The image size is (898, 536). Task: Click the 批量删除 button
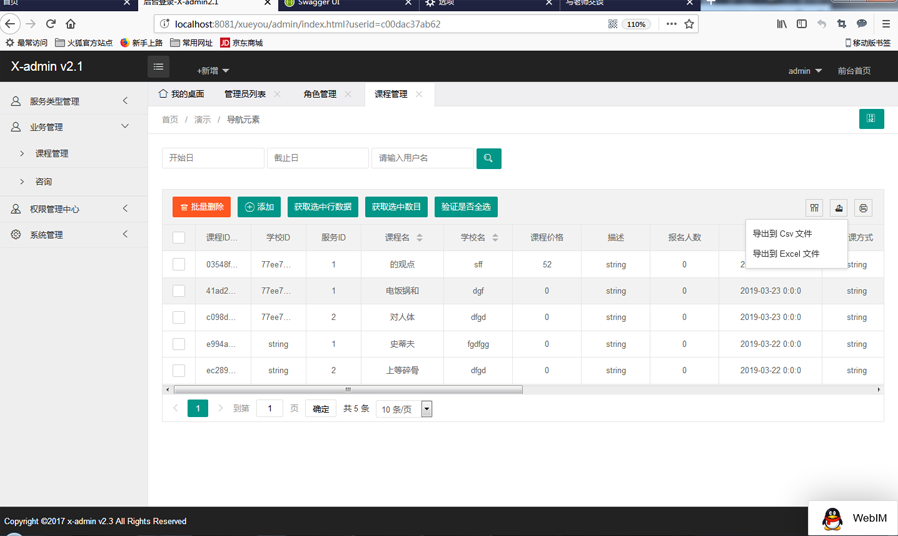pos(202,207)
